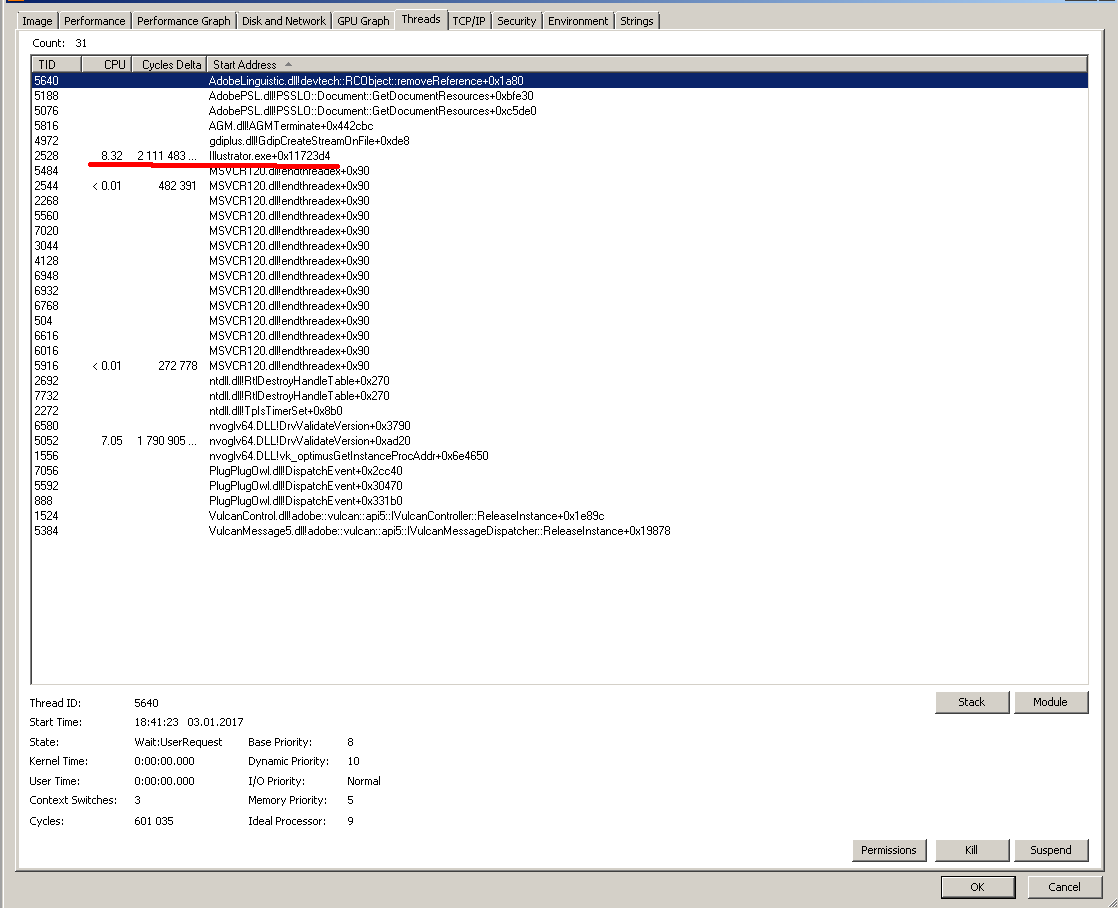Screen dimensions: 1118x908
Task: Click the 482 391 cycles delta cell
Action: pos(178,185)
